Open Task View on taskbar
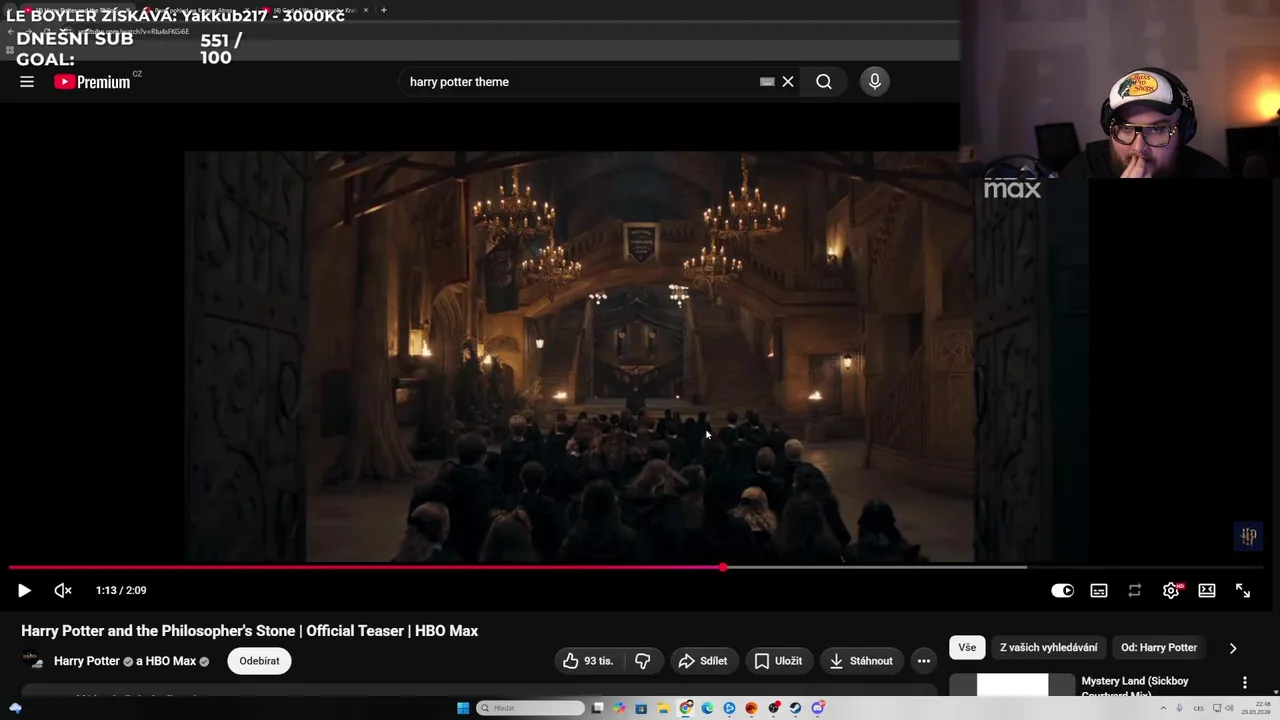 point(598,708)
